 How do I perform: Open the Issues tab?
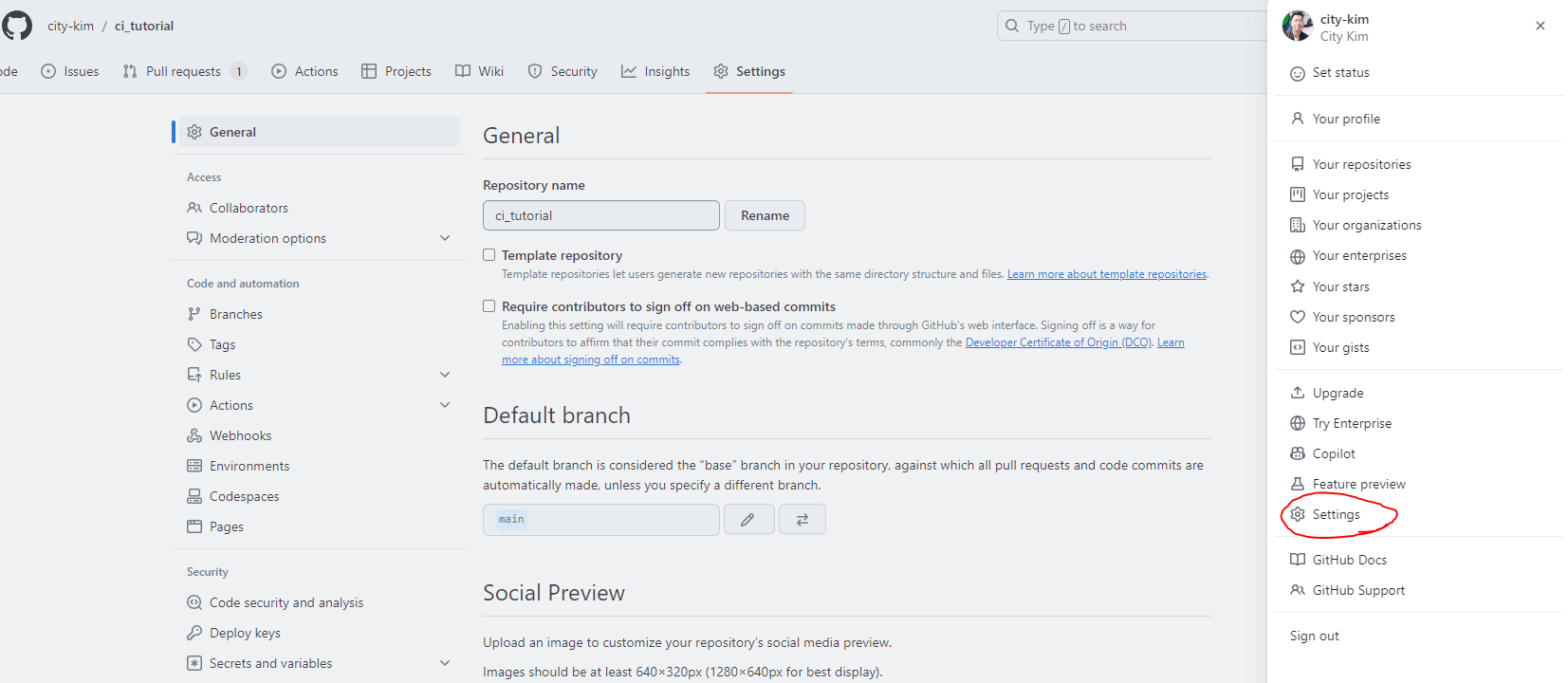coord(70,71)
